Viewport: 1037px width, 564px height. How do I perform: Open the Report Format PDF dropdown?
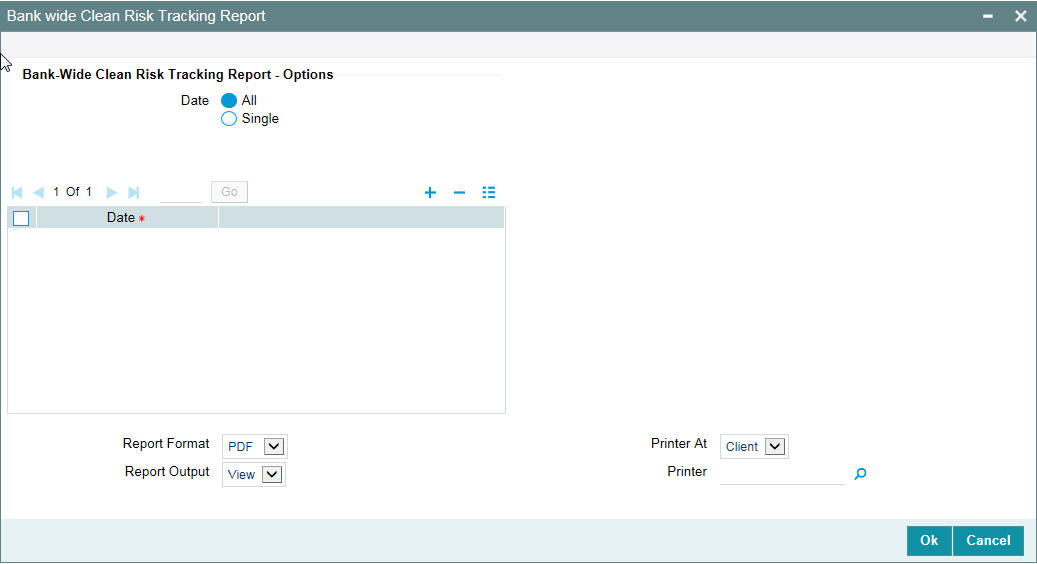(255, 446)
